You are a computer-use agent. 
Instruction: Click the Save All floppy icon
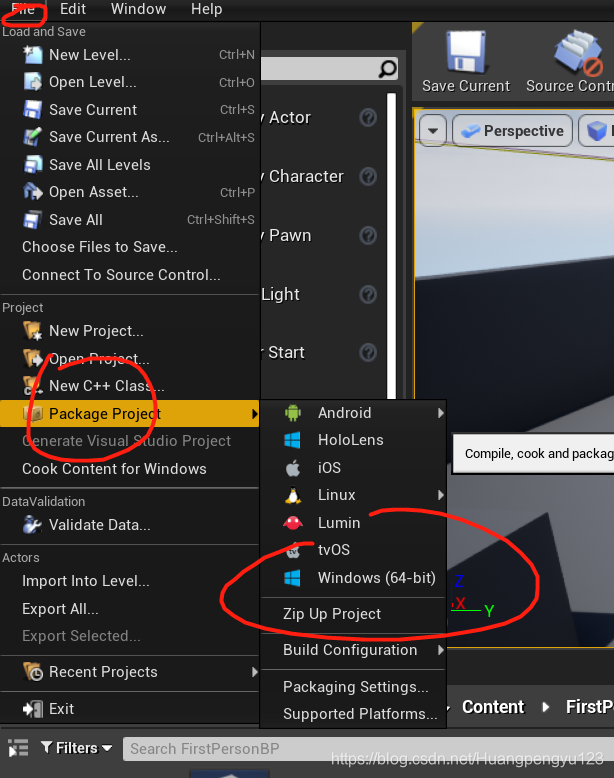pyautogui.click(x=33, y=220)
